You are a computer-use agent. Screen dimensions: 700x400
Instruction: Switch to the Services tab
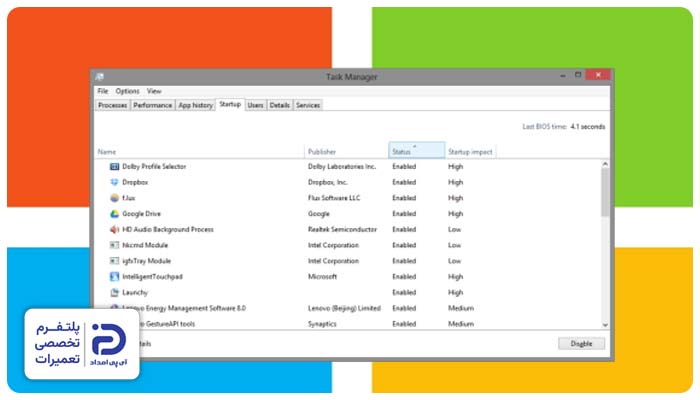click(308, 105)
